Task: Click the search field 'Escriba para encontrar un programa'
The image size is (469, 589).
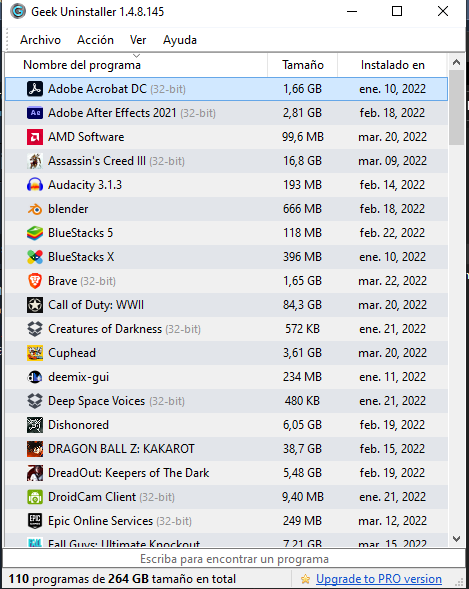Action: pyautogui.click(x=234, y=559)
